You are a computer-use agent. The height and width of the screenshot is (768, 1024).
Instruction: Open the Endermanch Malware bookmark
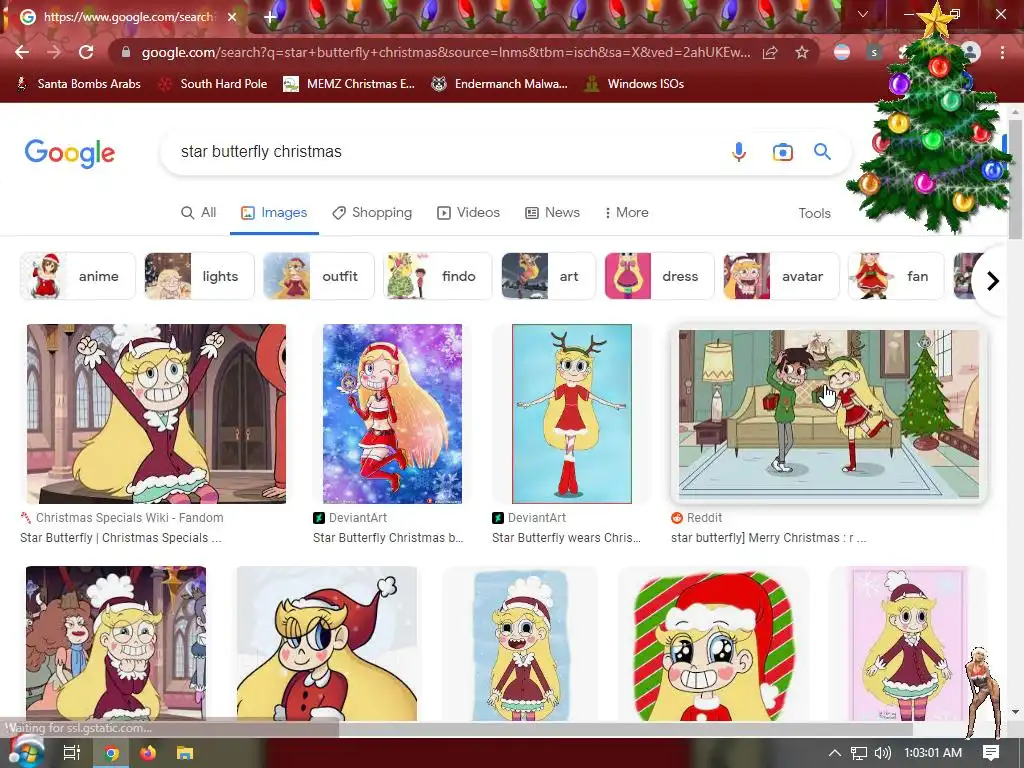pyautogui.click(x=499, y=84)
